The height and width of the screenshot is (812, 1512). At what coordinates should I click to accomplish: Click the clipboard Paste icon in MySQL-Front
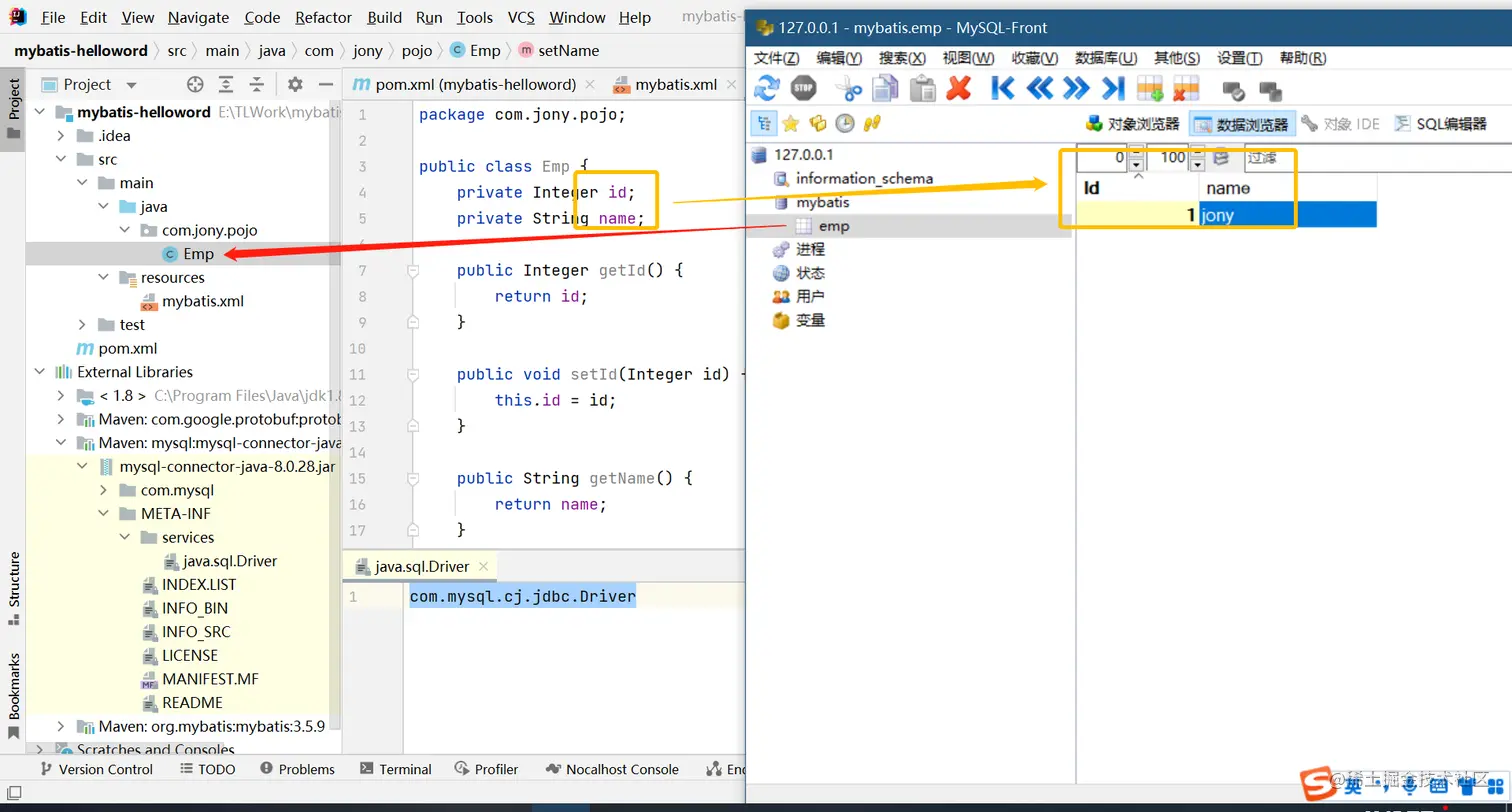tap(922, 88)
